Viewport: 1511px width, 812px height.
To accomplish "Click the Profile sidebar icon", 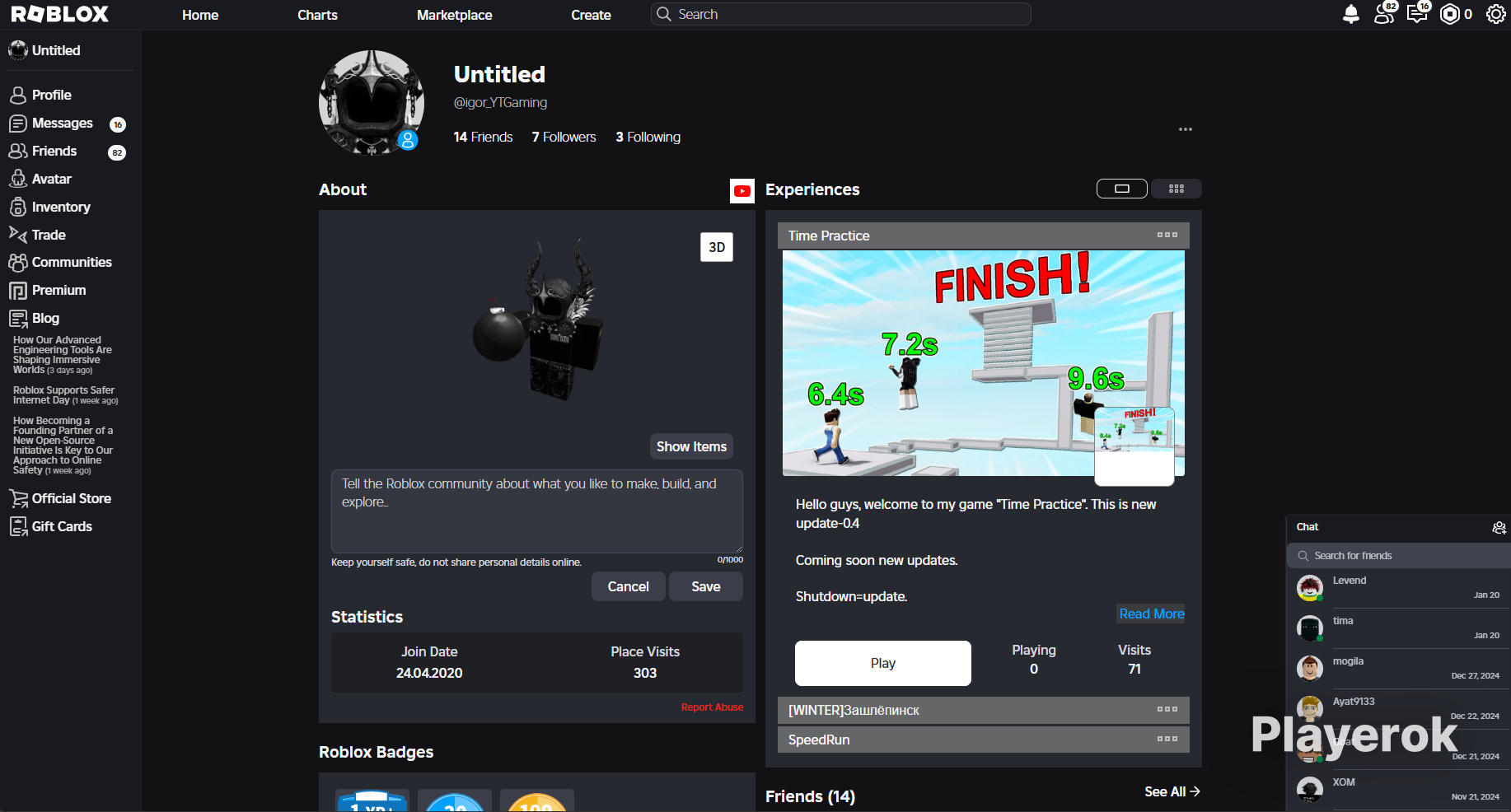I will click(18, 96).
